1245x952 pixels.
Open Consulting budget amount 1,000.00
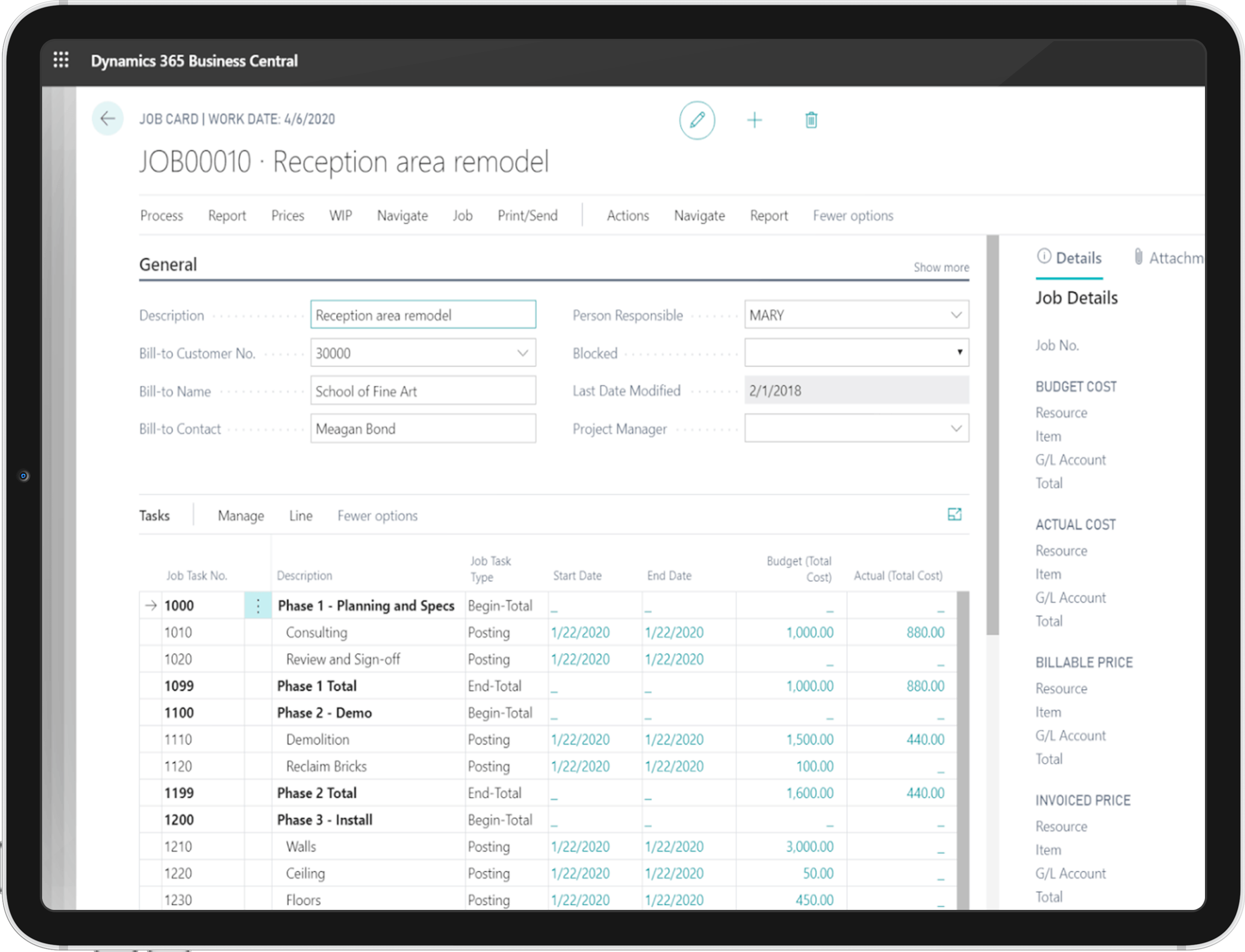pos(810,632)
